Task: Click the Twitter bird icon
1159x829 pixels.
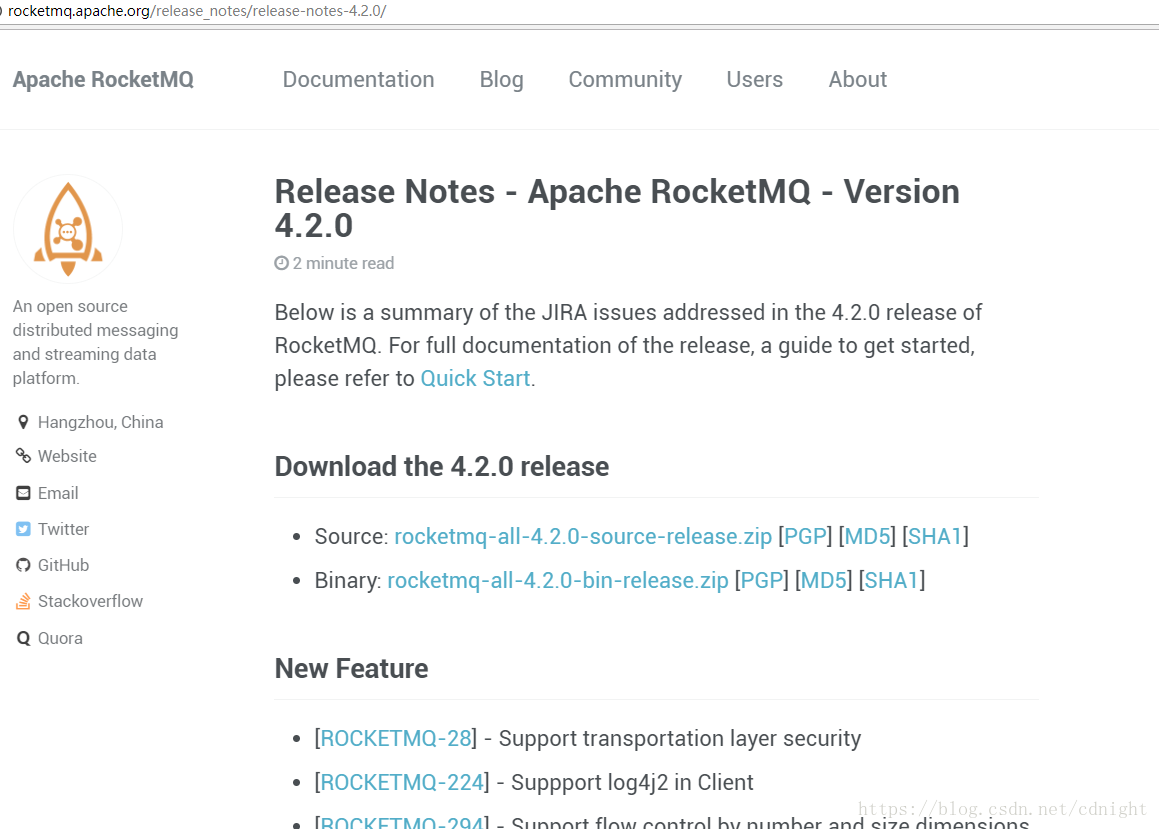Action: click(23, 529)
